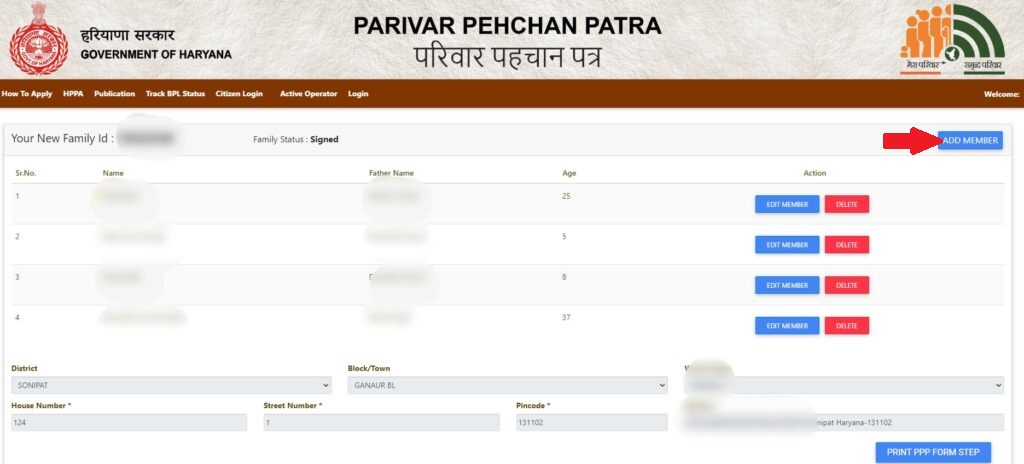
Task: Click the Government of Haryana text
Action: coord(156,55)
